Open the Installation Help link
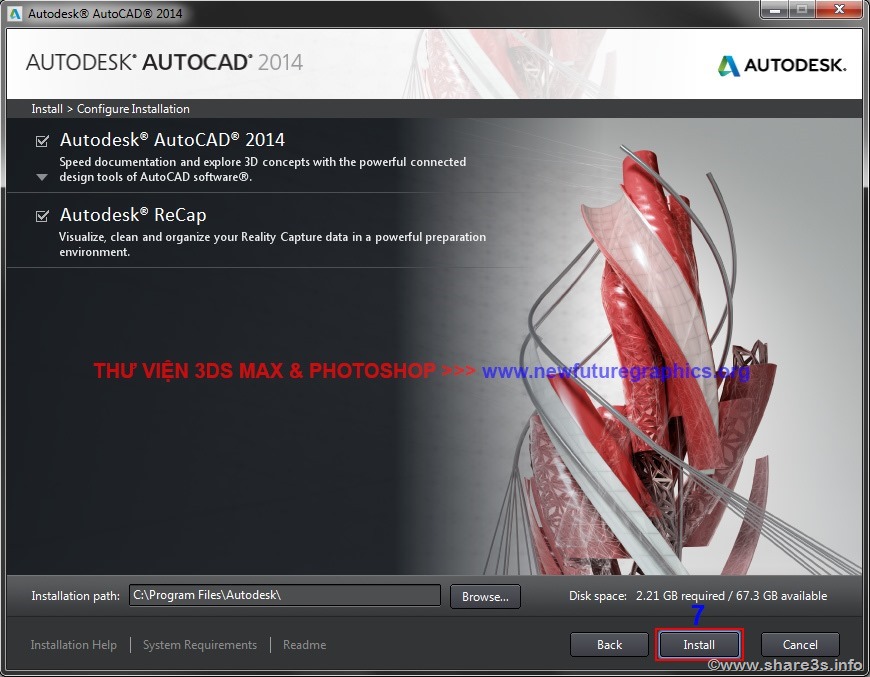 click(x=74, y=645)
